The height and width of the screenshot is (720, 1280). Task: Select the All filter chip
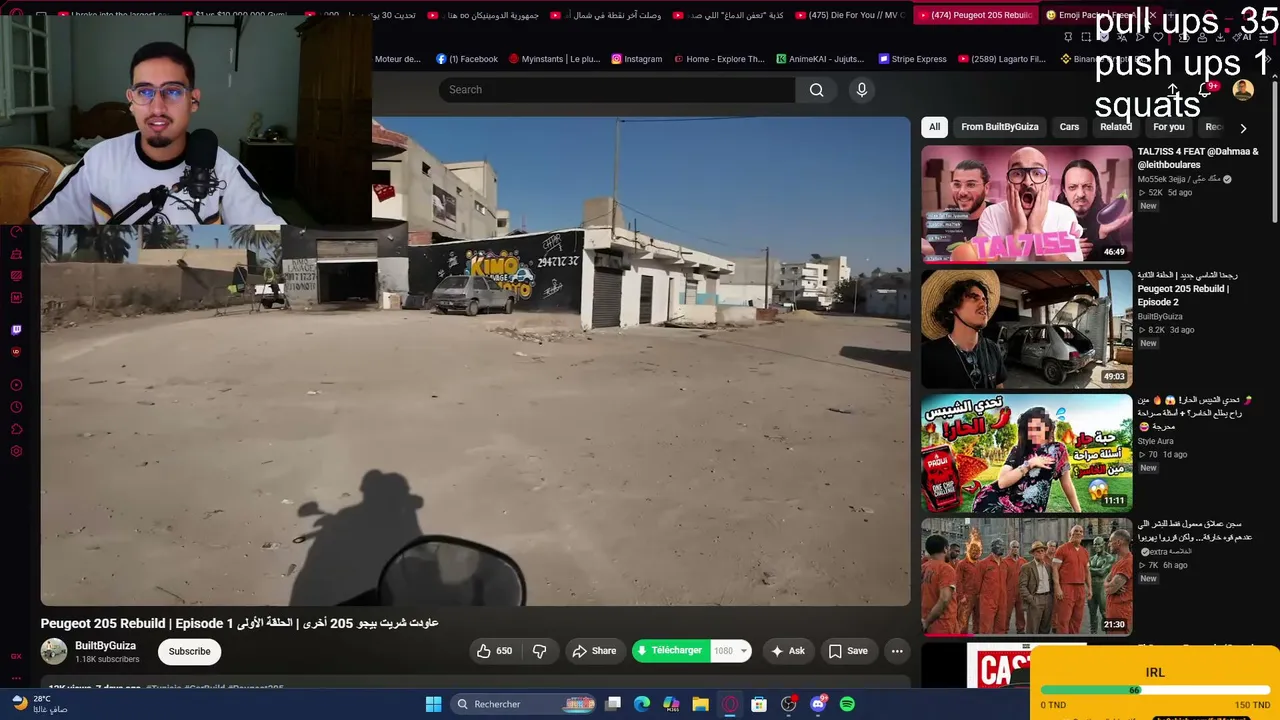click(x=934, y=127)
